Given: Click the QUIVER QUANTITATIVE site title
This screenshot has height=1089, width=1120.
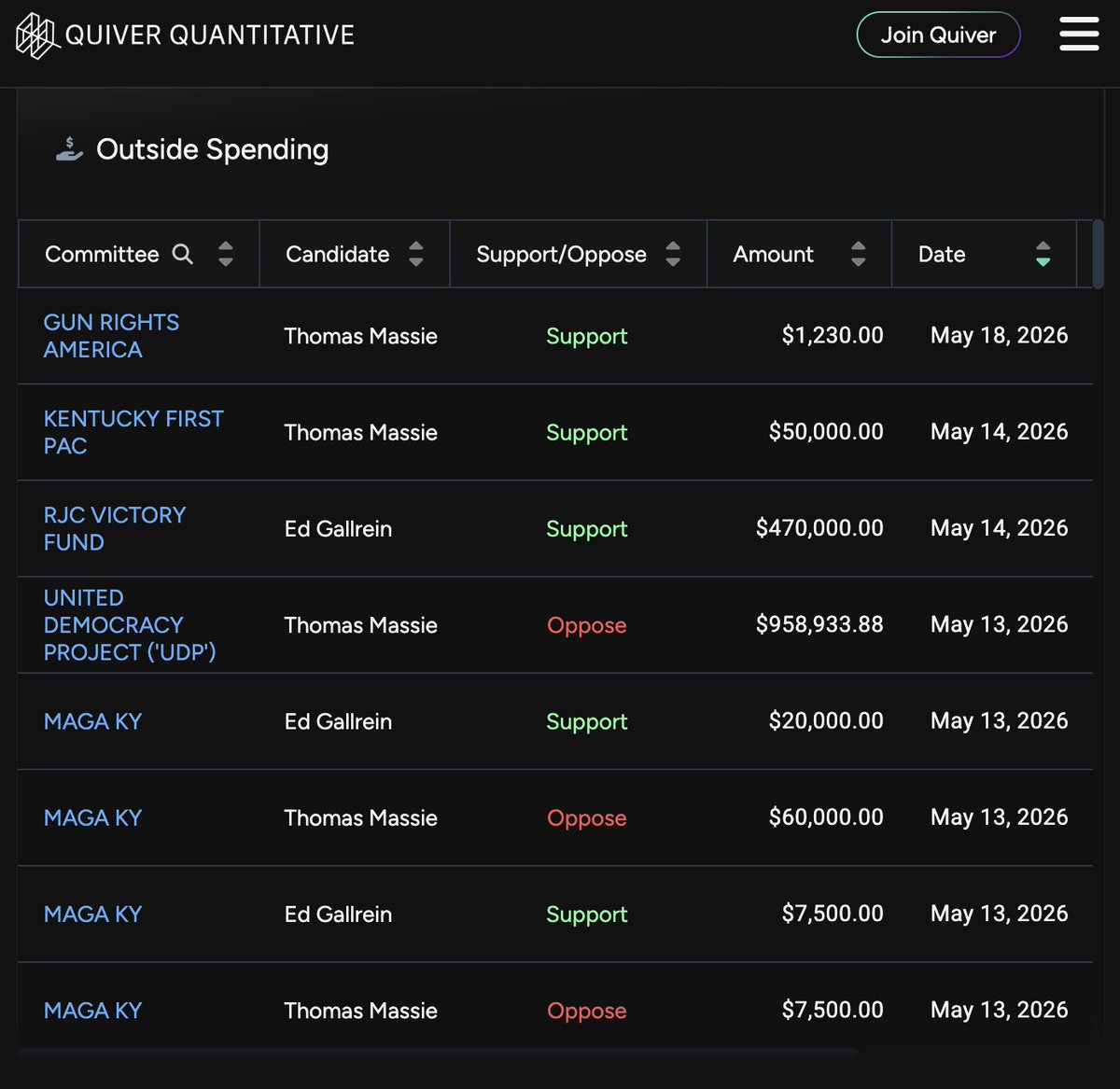Looking at the screenshot, I should pos(210,35).
